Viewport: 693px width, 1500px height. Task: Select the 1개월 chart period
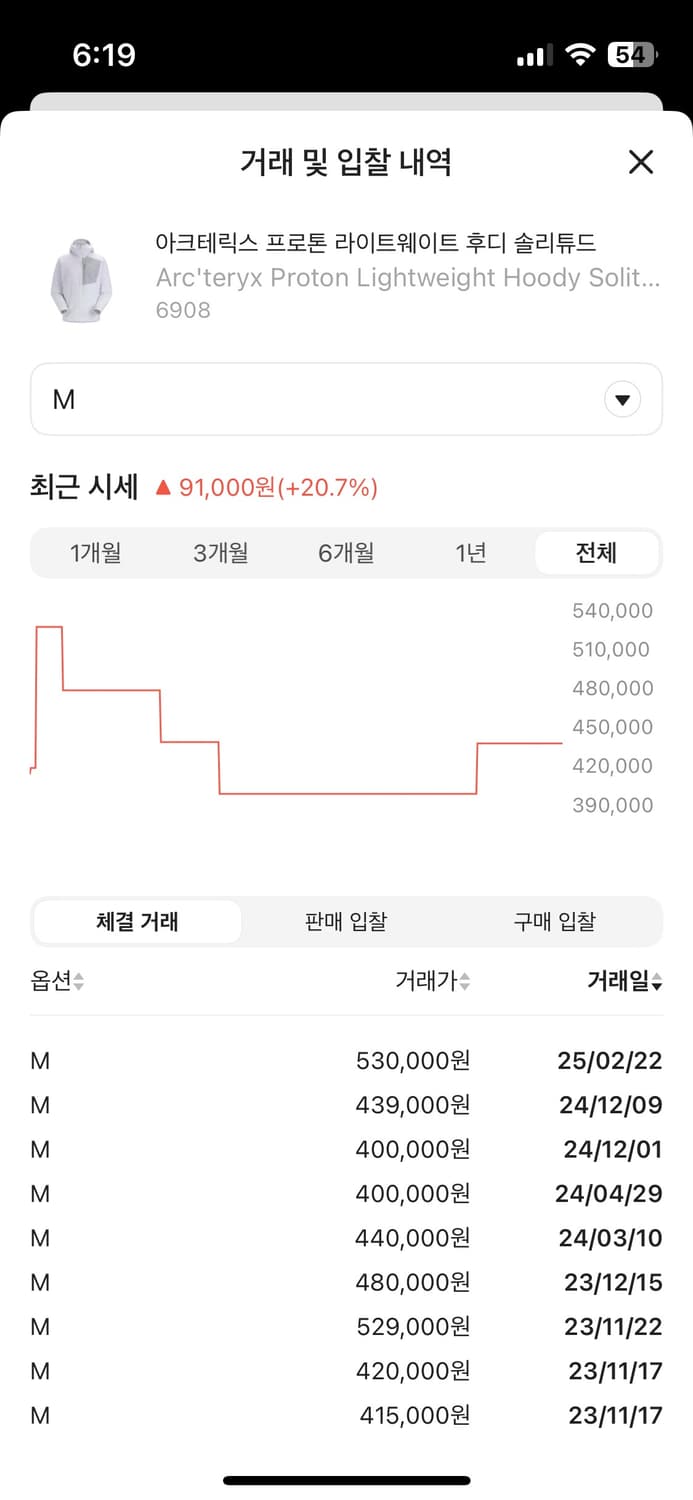click(x=95, y=552)
